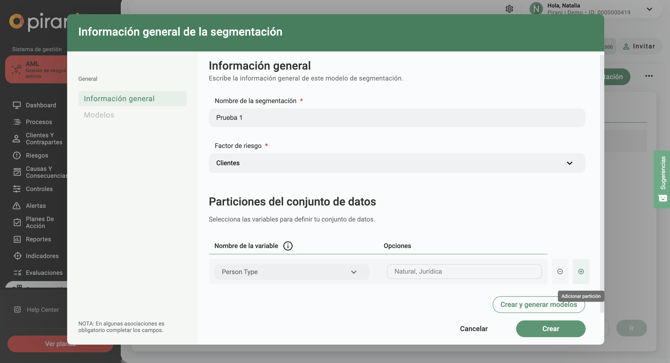Click the info icon beside Nombre de la variable
Screen dimensions: 670x363
(288, 246)
